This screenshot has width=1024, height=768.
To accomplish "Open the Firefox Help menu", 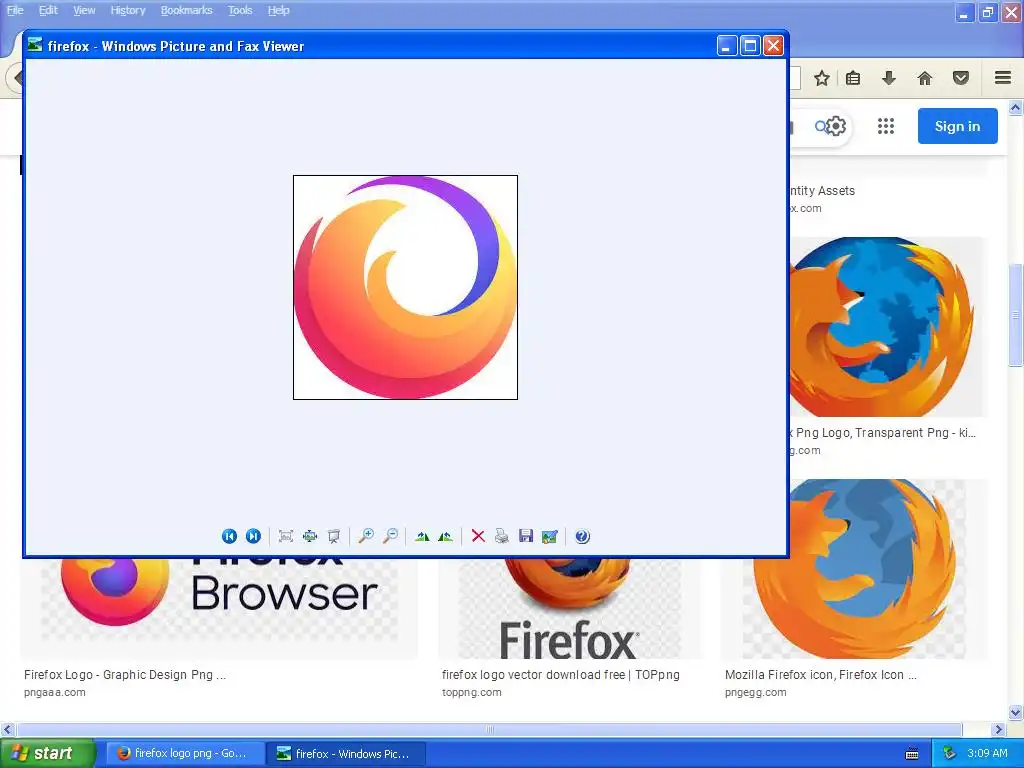I will tap(278, 10).
